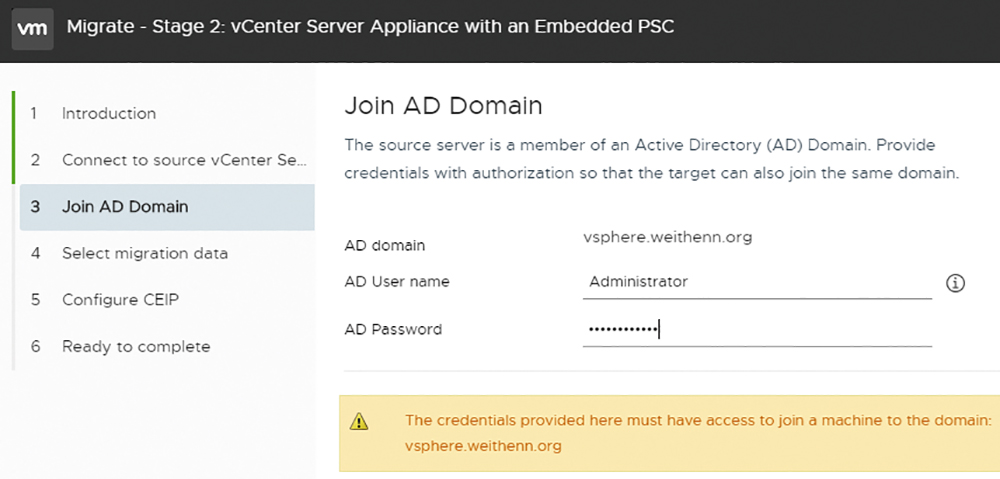Click vsphere.weithenn.org in the warning banner
This screenshot has width=1000, height=479.
click(x=483, y=446)
